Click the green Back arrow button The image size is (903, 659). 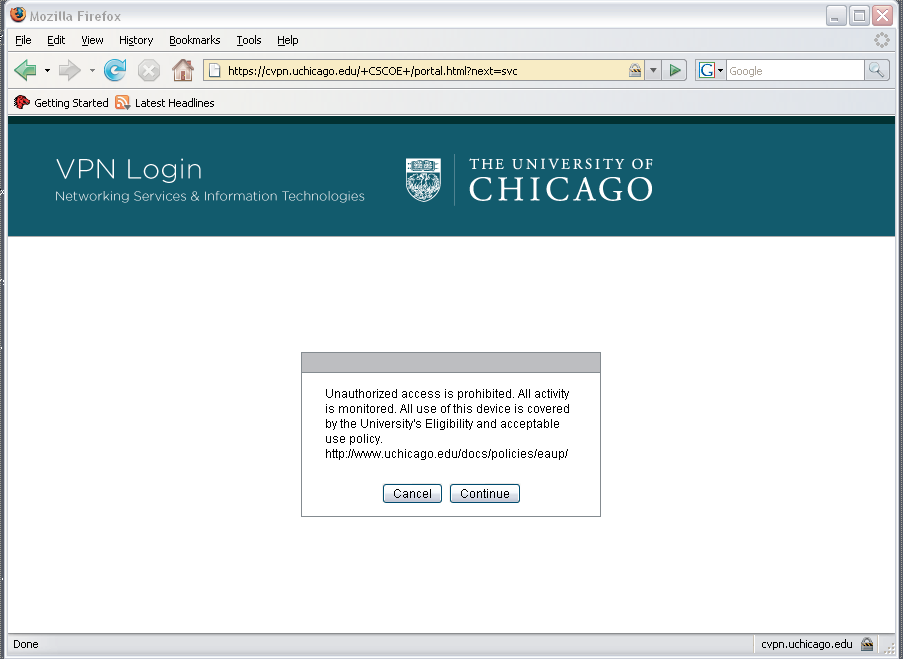point(25,71)
